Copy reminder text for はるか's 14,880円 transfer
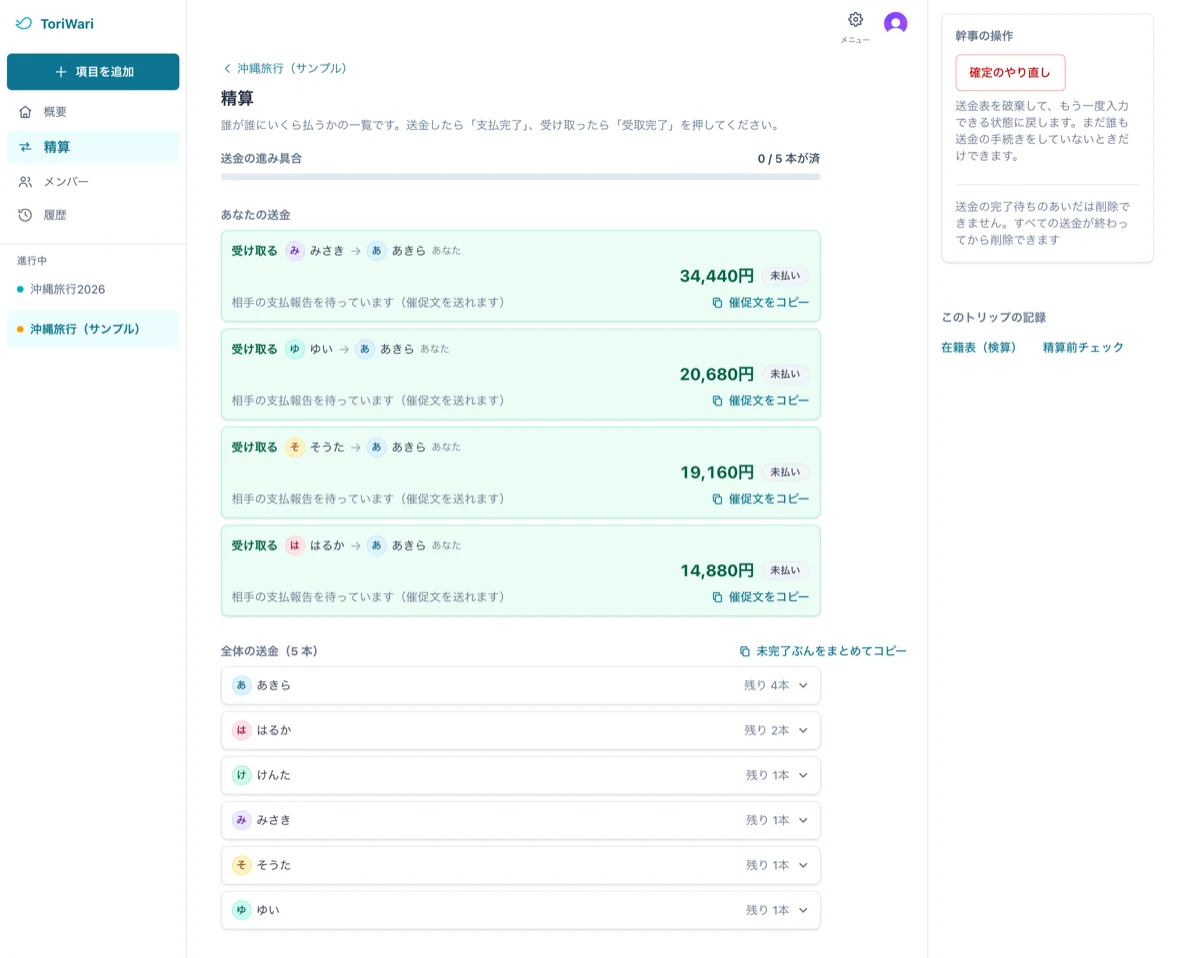Viewport: 1200px width, 958px height. coord(760,596)
